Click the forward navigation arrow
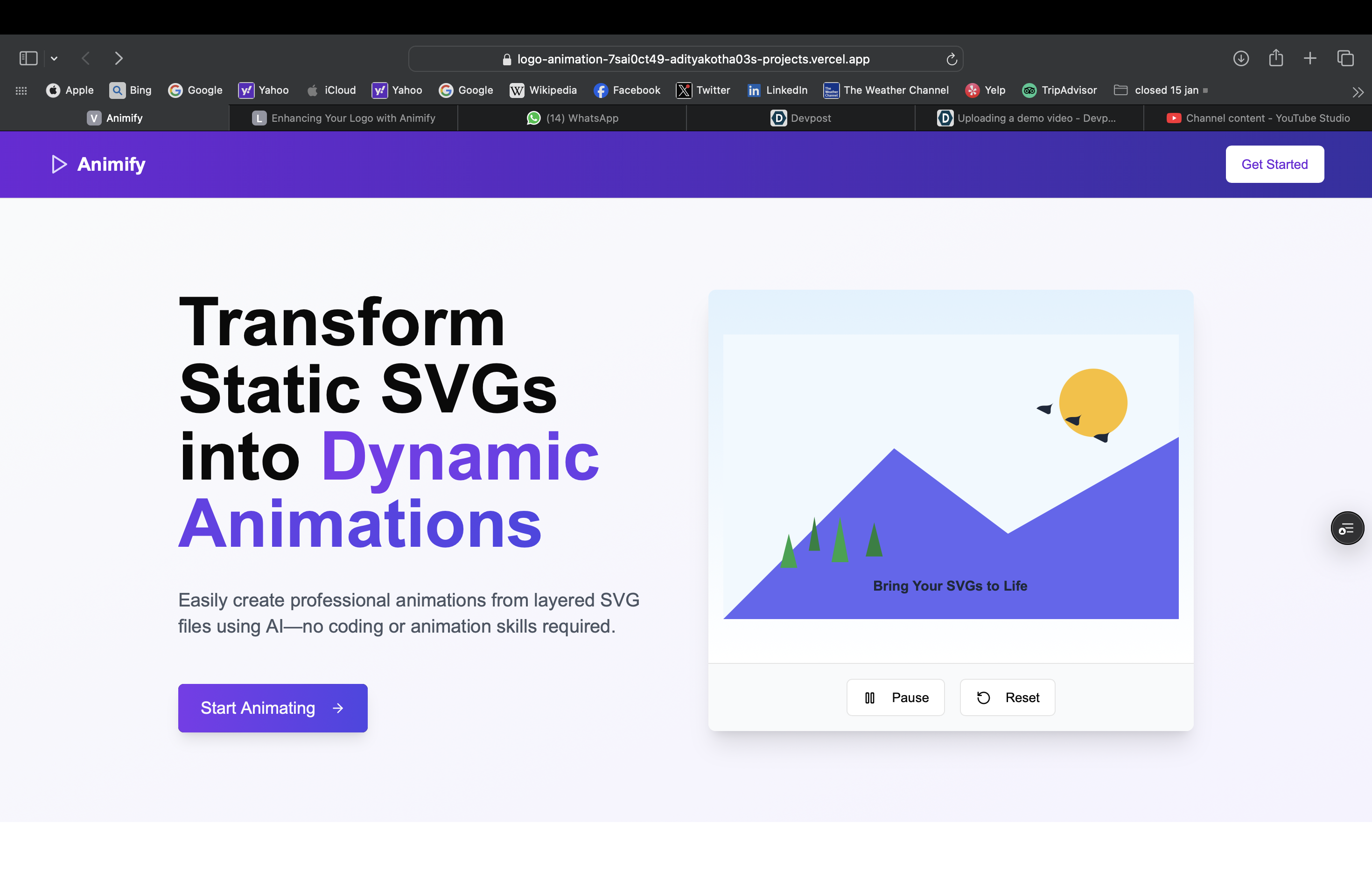 click(x=119, y=58)
